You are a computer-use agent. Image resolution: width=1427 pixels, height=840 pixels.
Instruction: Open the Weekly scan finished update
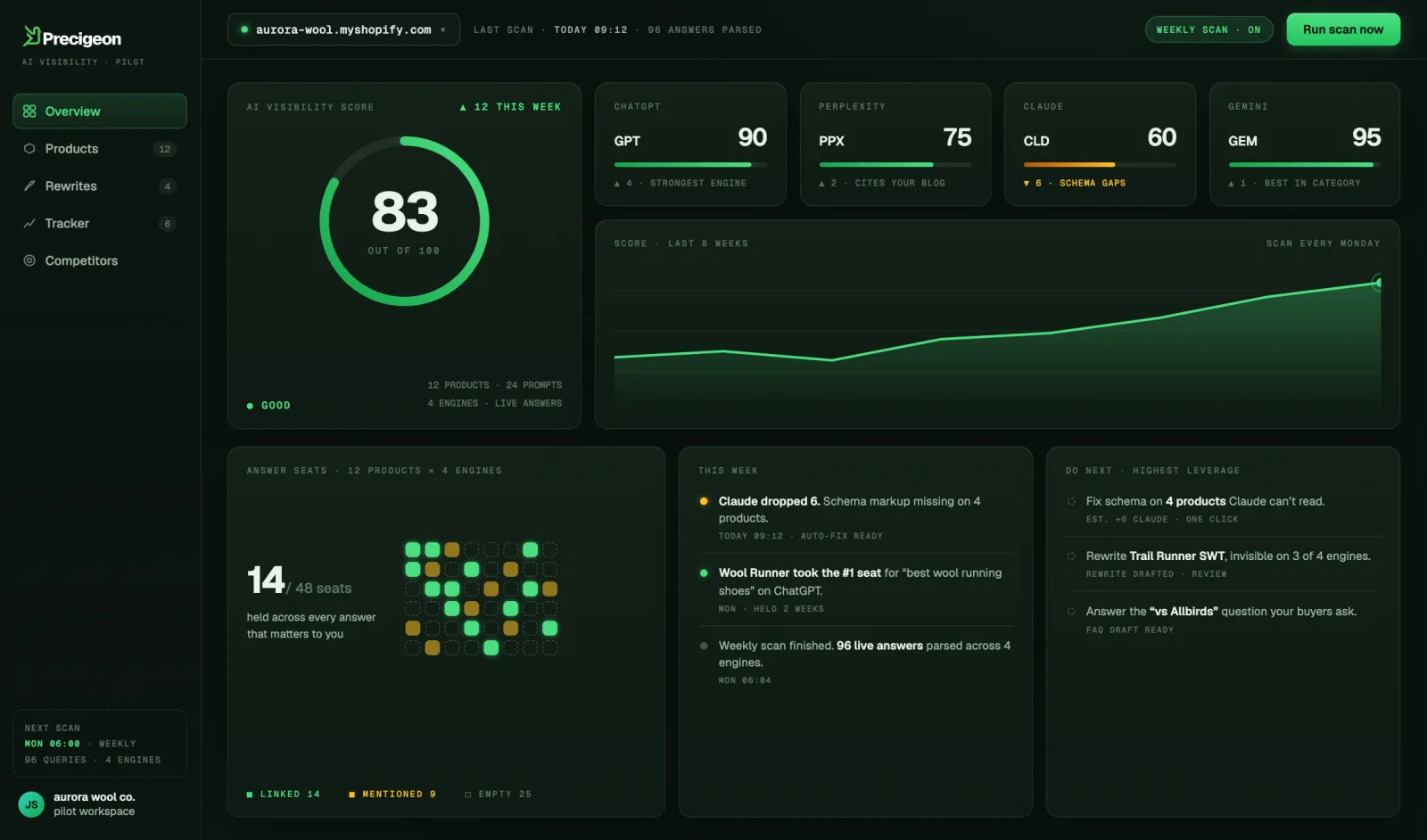855,663
